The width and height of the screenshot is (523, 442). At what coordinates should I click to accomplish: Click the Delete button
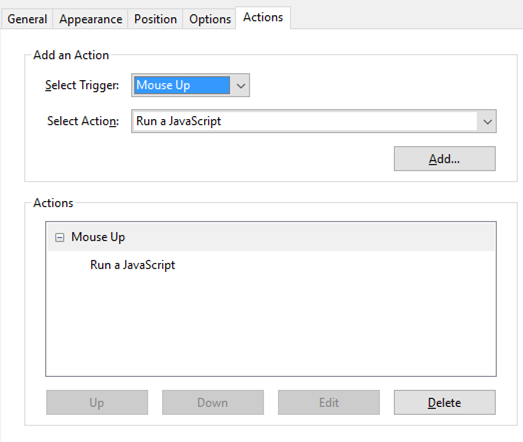445,403
